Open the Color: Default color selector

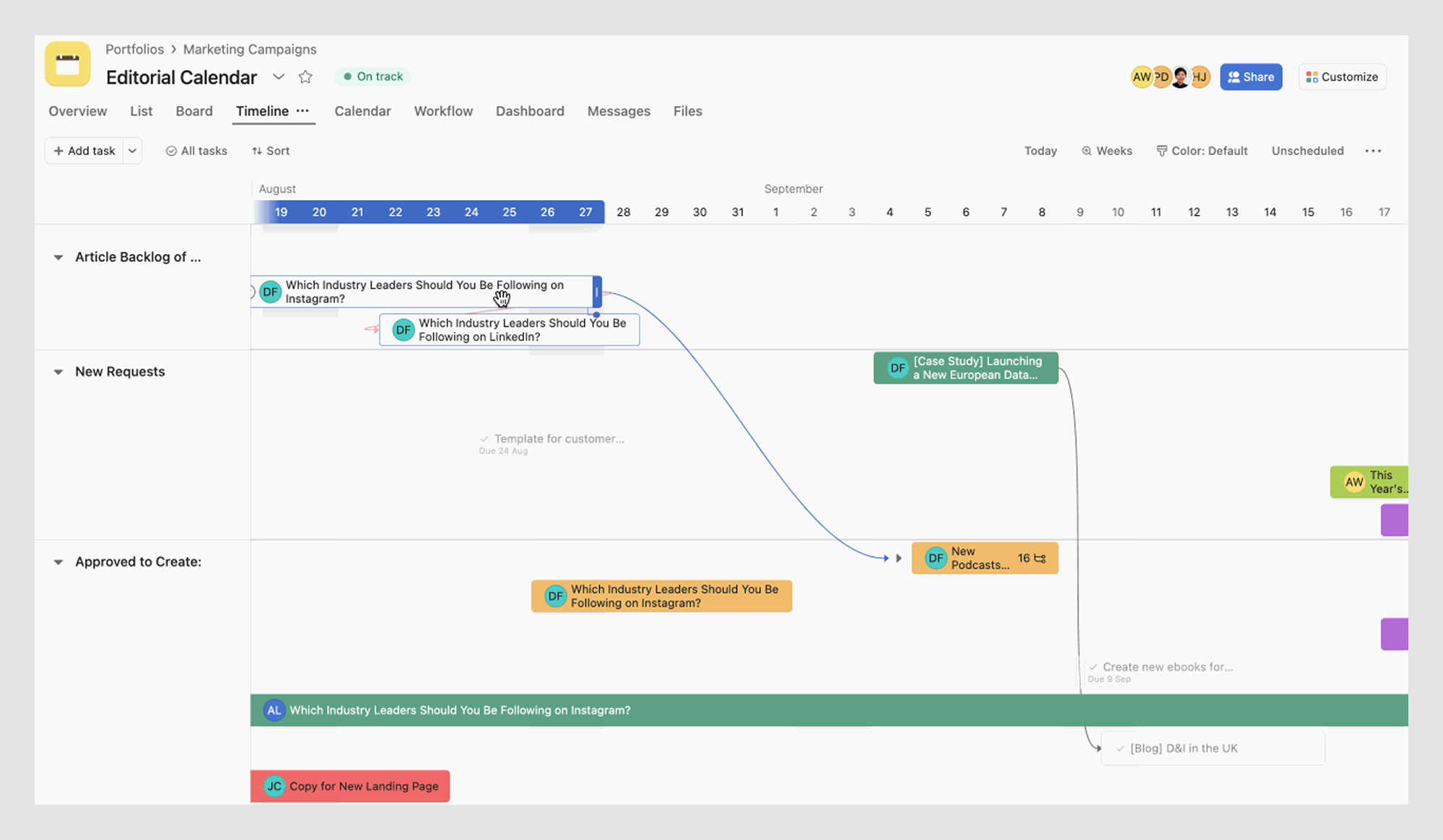[1202, 151]
